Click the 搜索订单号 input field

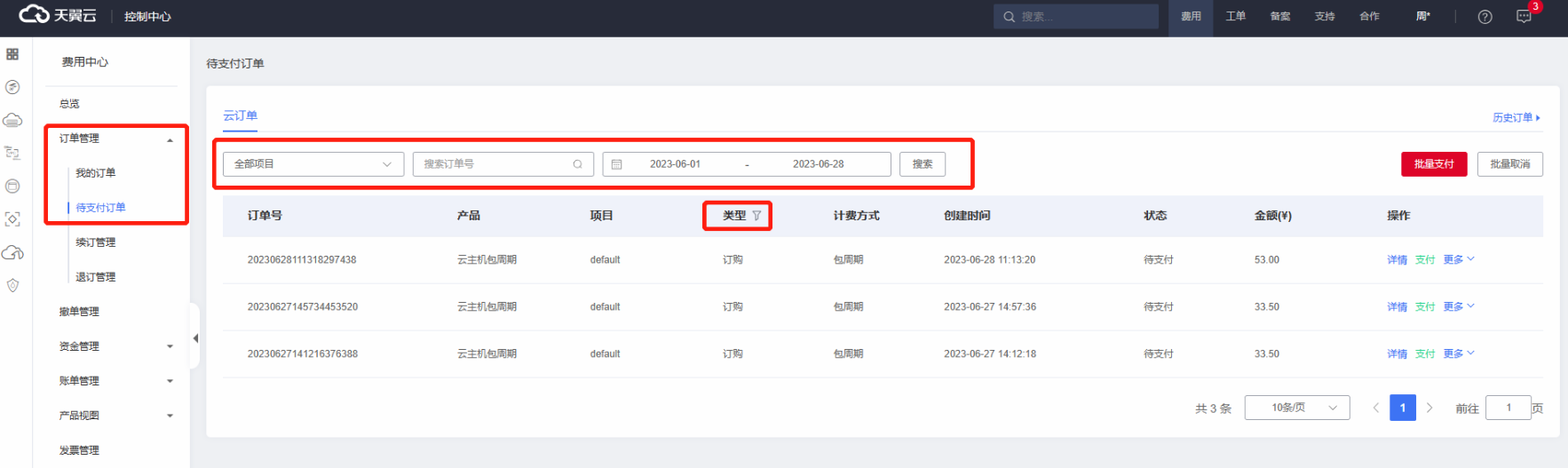click(x=493, y=164)
